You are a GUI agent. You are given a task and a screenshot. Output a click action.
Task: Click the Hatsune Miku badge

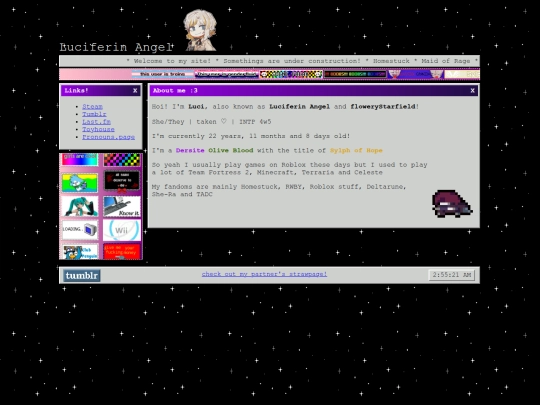point(80,206)
